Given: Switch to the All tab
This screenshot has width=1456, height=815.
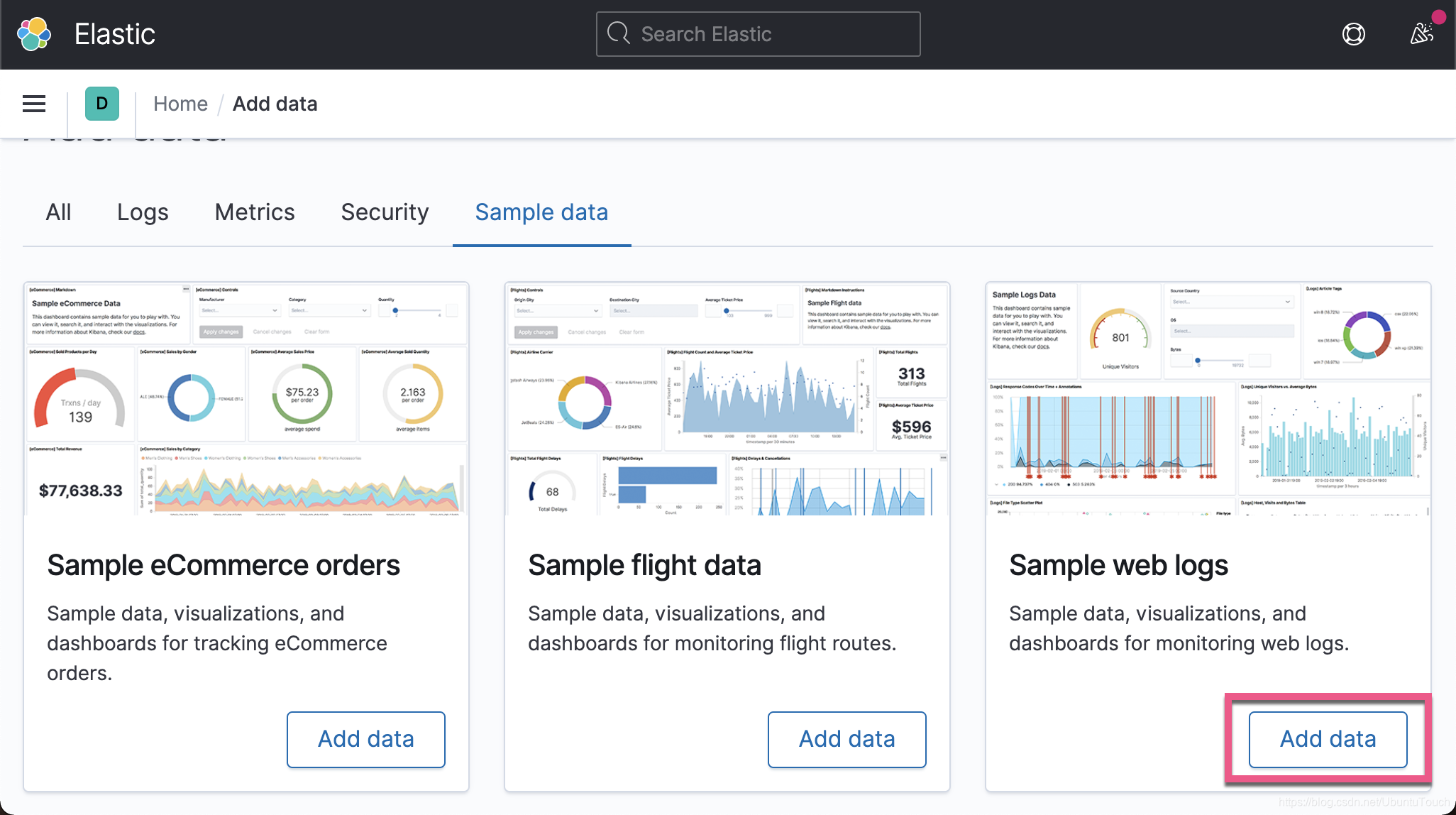Looking at the screenshot, I should point(58,212).
